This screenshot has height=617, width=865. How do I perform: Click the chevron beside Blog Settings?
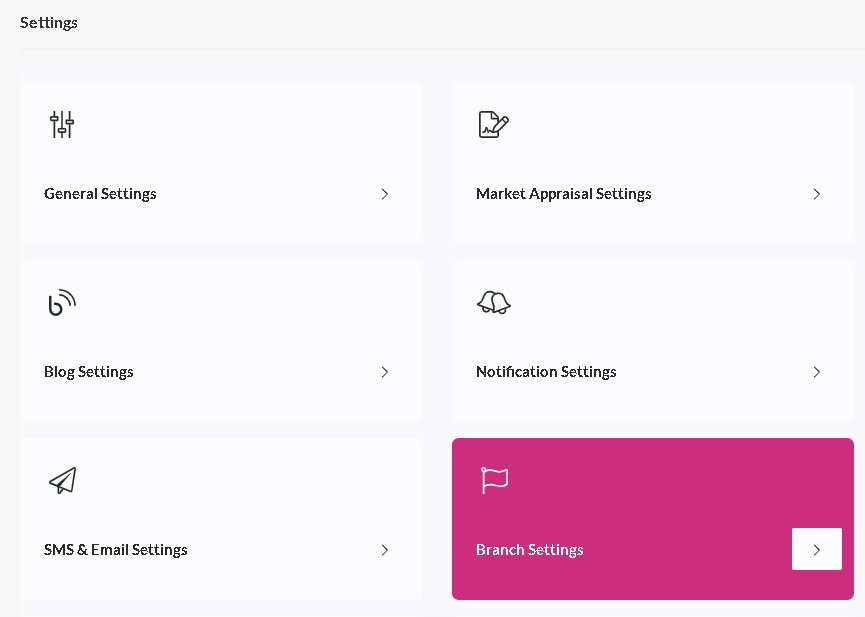[385, 372]
